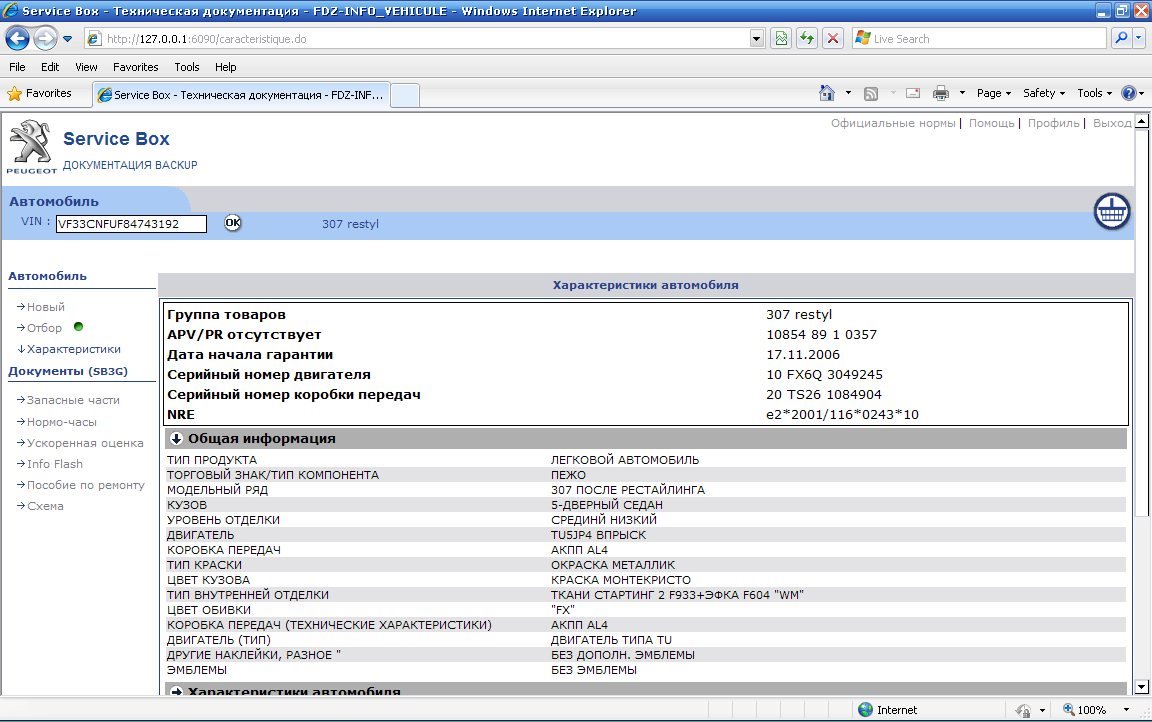Open Нормо-часы sidebar link
The height and width of the screenshot is (722, 1152).
pyautogui.click(x=62, y=422)
